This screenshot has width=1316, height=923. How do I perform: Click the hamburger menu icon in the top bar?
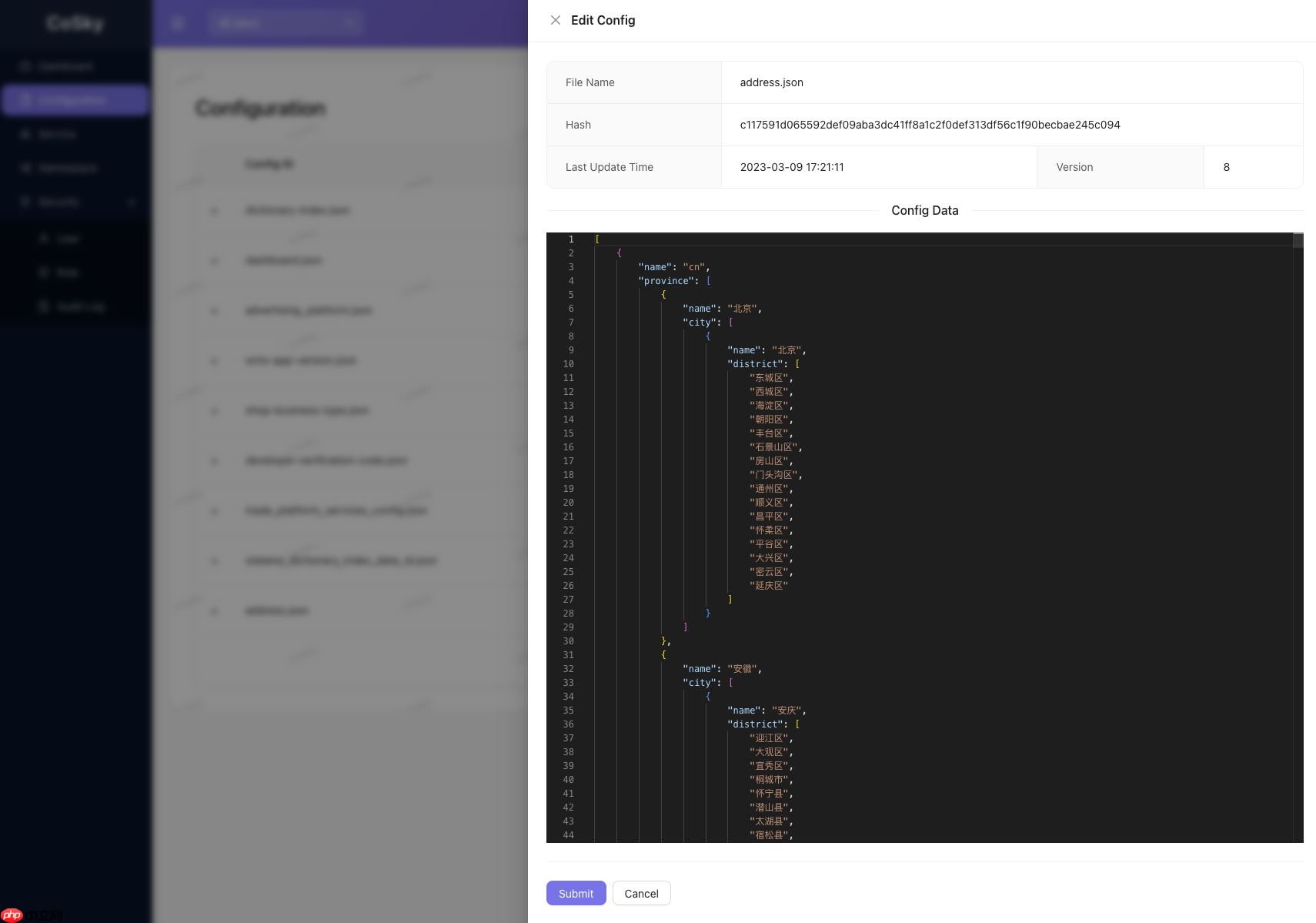pos(178,22)
